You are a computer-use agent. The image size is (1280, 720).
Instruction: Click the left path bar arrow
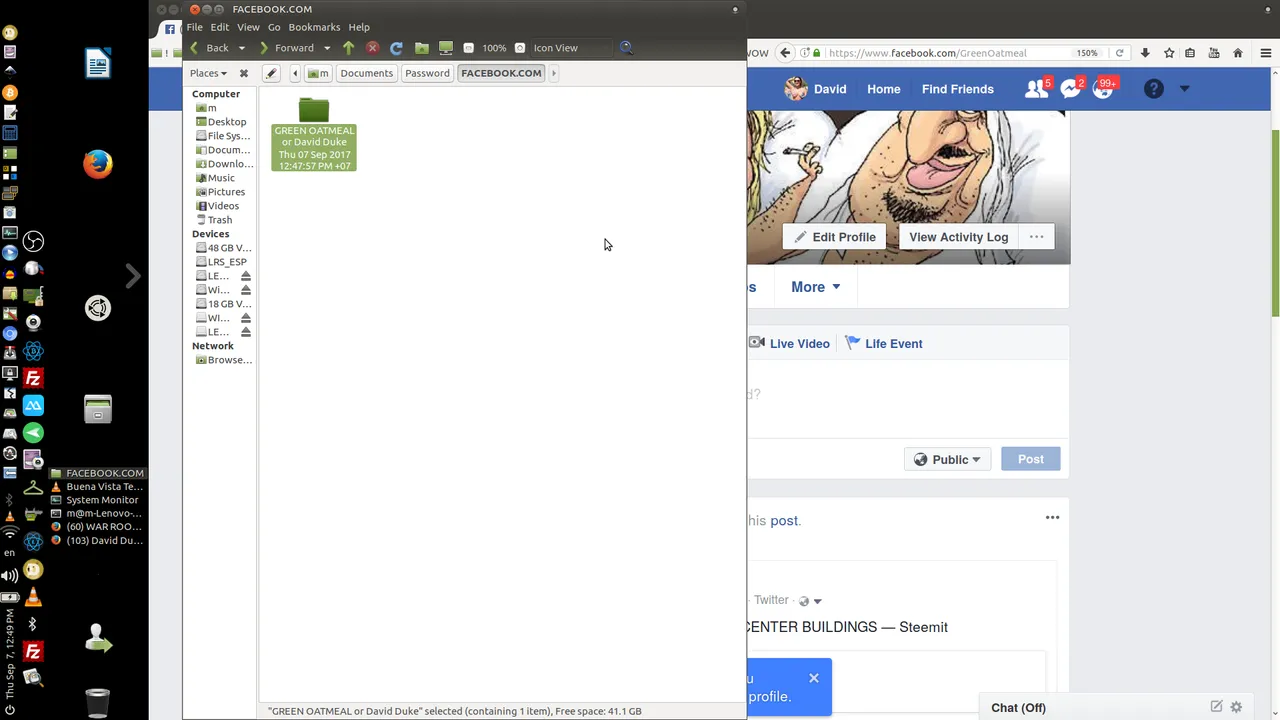click(295, 73)
